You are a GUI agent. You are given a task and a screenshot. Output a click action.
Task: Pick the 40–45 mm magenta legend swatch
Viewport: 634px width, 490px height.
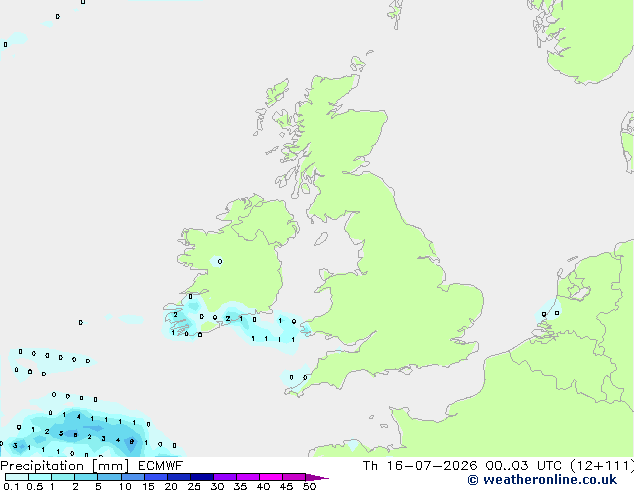point(271,477)
